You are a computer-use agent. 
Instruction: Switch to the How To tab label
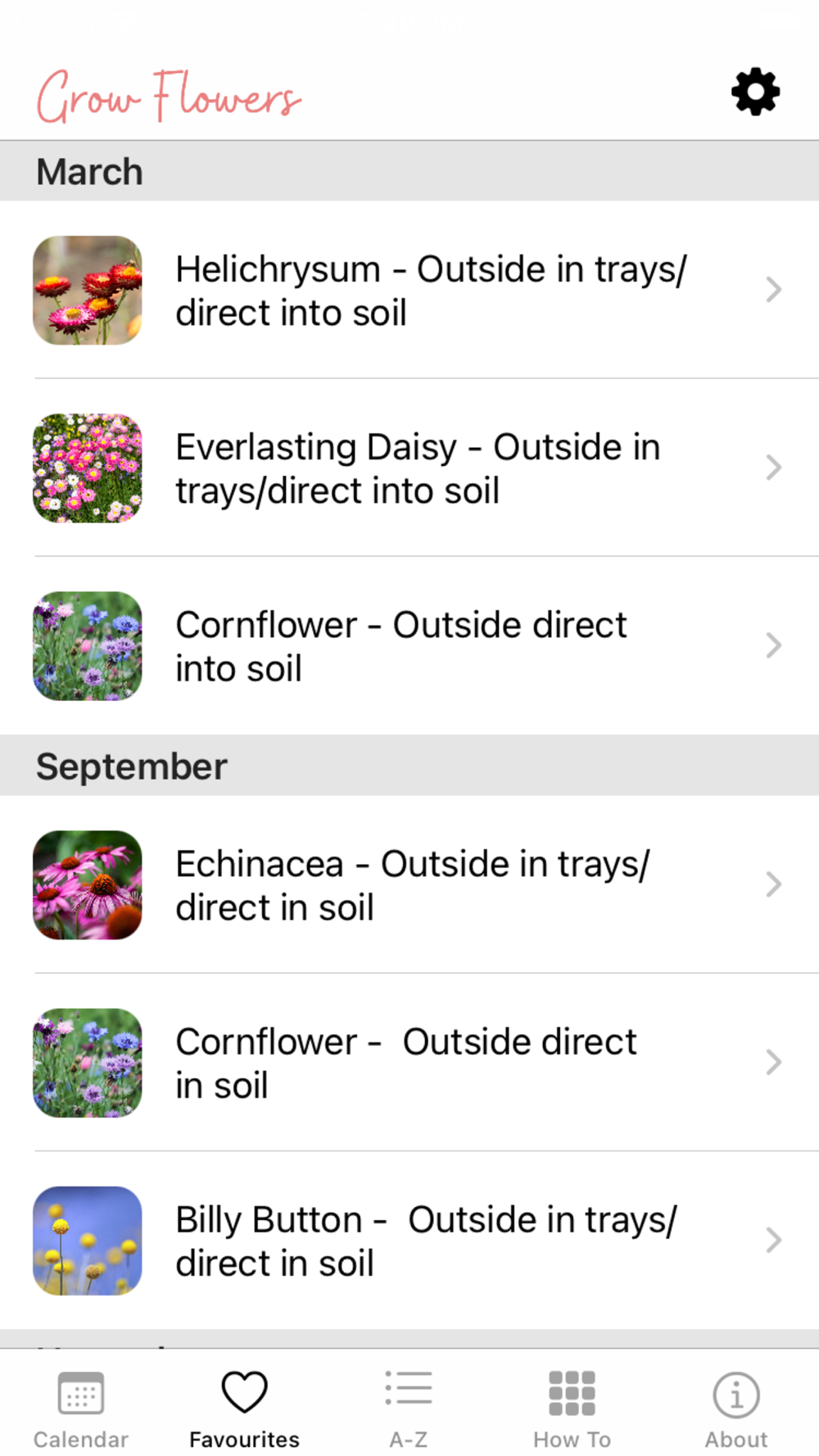572,1439
